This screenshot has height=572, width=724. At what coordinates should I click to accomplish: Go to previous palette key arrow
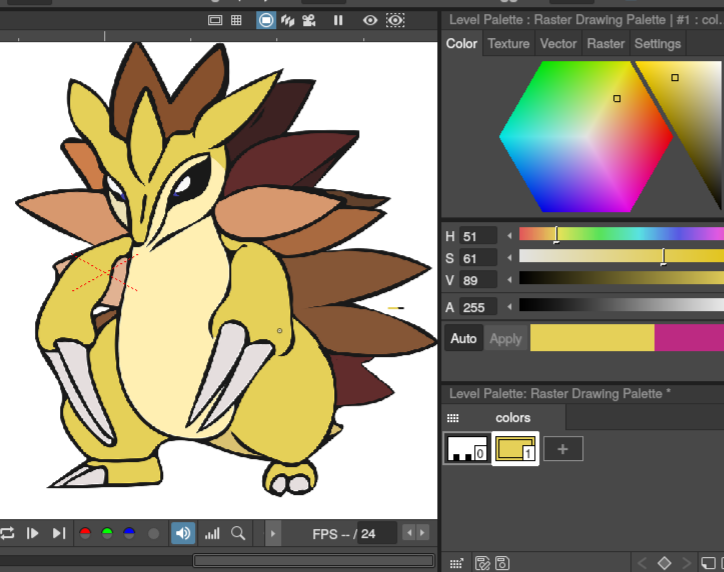[643, 563]
